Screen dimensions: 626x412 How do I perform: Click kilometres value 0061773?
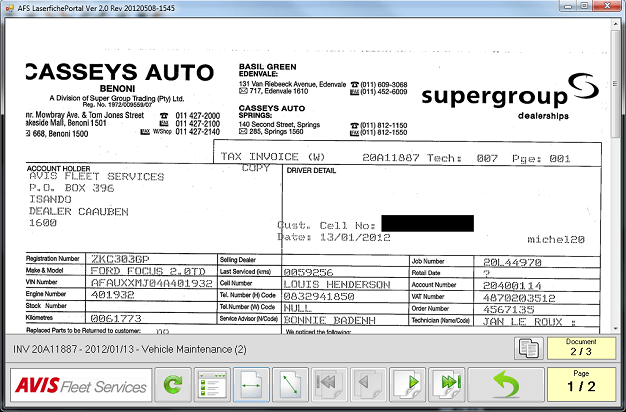[116, 319]
